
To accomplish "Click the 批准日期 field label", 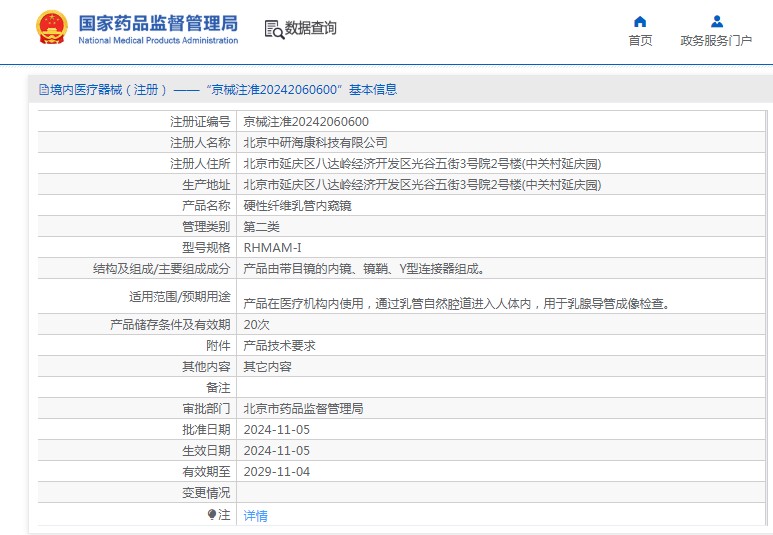I will (206, 430).
